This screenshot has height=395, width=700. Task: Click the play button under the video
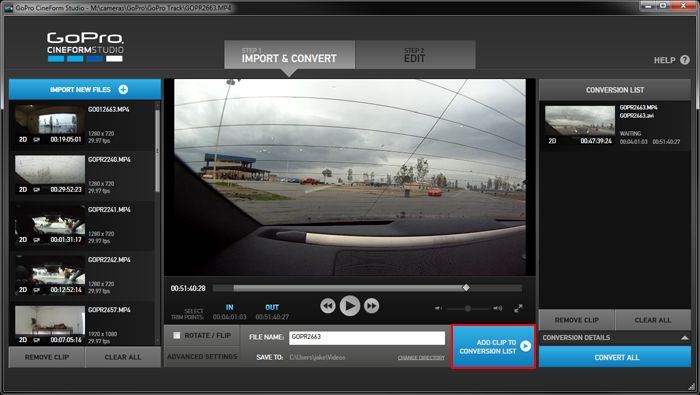click(350, 306)
